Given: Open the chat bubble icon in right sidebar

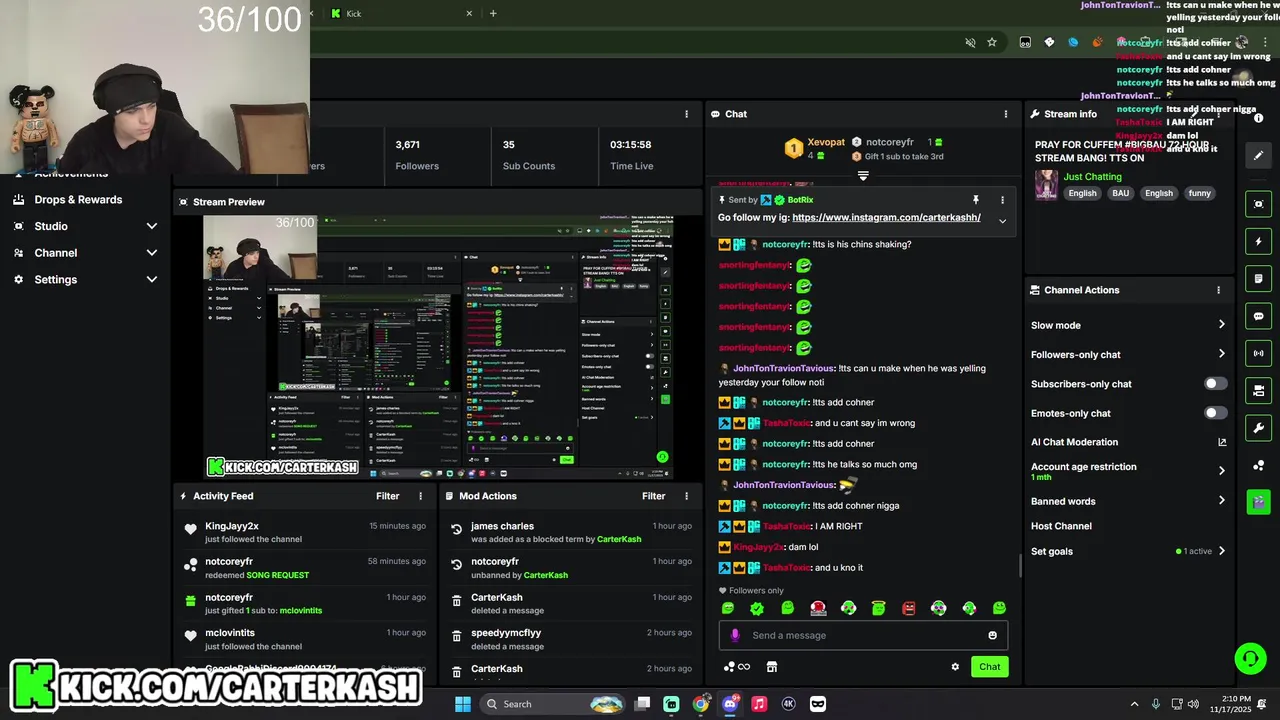Looking at the screenshot, I should [1258, 316].
